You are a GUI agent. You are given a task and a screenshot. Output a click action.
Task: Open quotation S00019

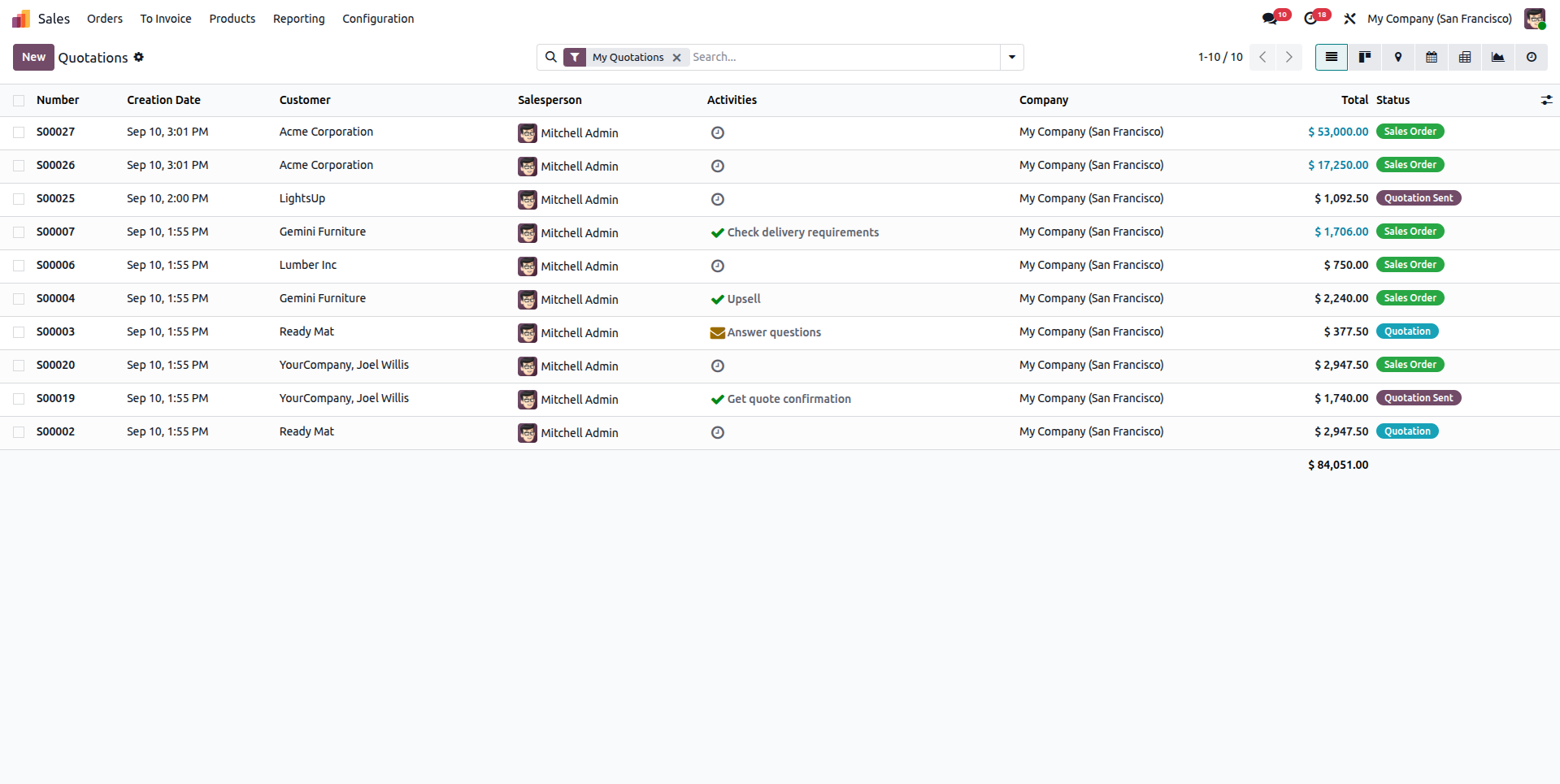pos(55,398)
